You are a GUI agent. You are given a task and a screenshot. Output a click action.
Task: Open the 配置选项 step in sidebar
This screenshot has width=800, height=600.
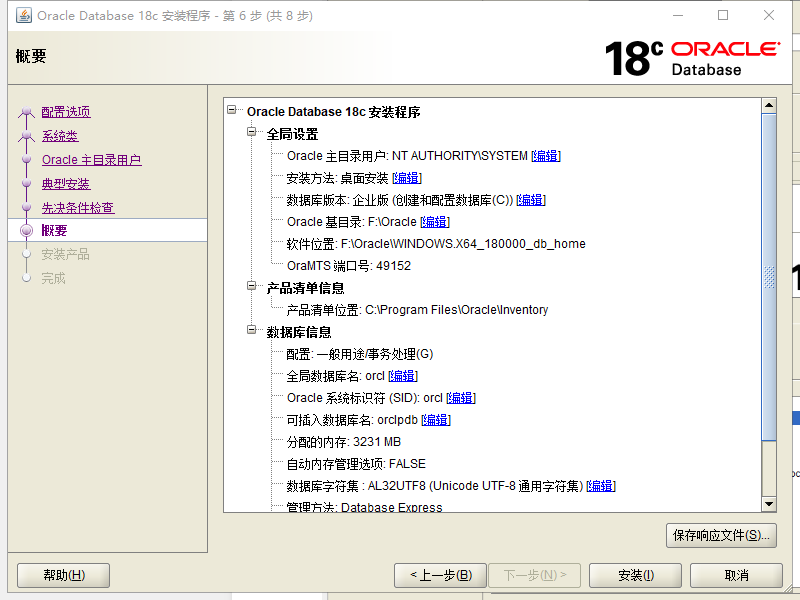pos(66,112)
